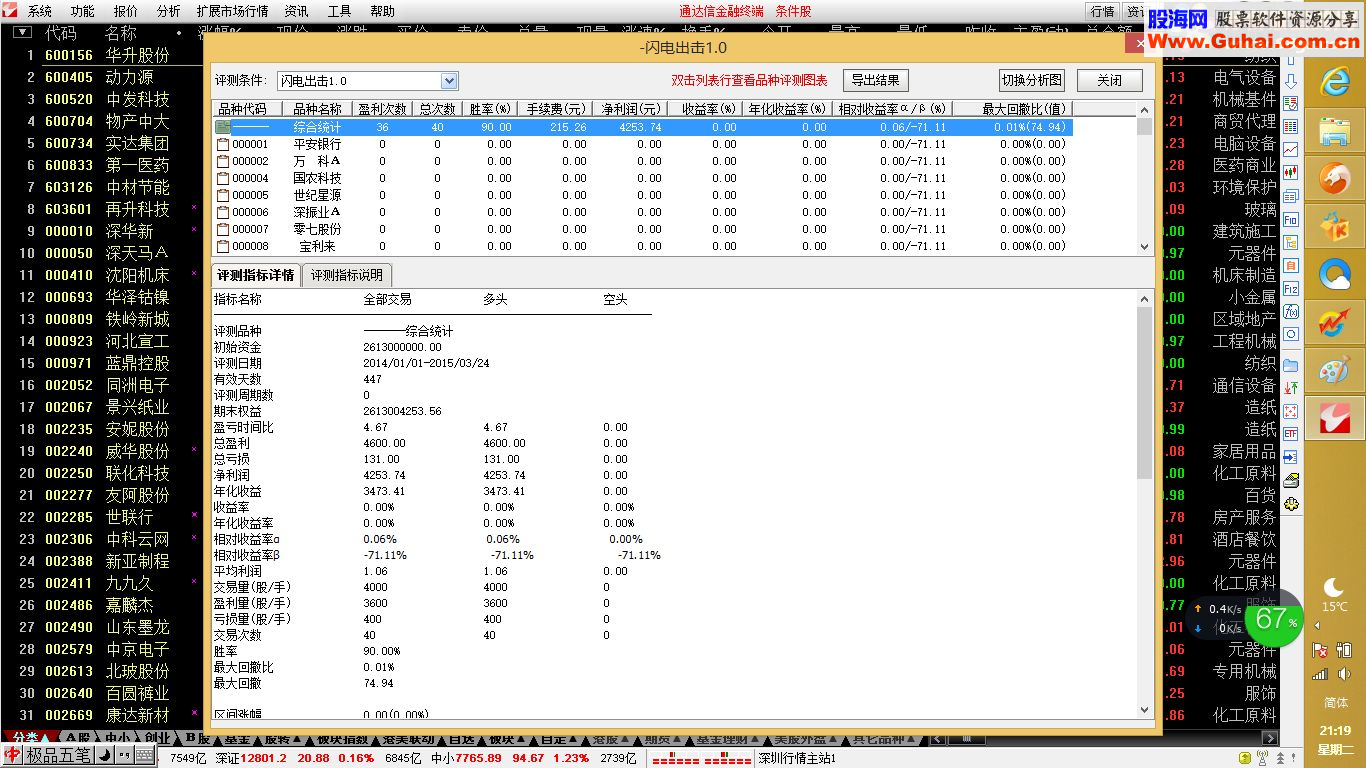
Task: Click the 切换分析图 button
Action: [x=1032, y=81]
